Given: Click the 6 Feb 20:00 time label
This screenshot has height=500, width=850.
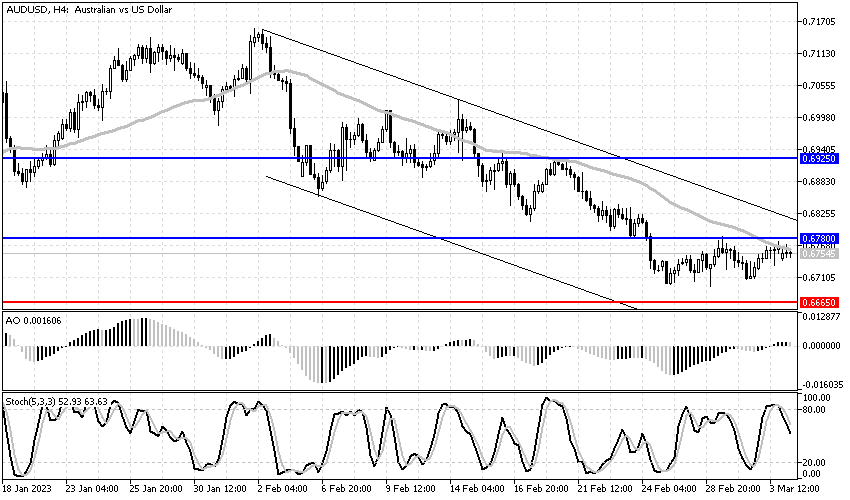Looking at the screenshot, I should (x=346, y=489).
